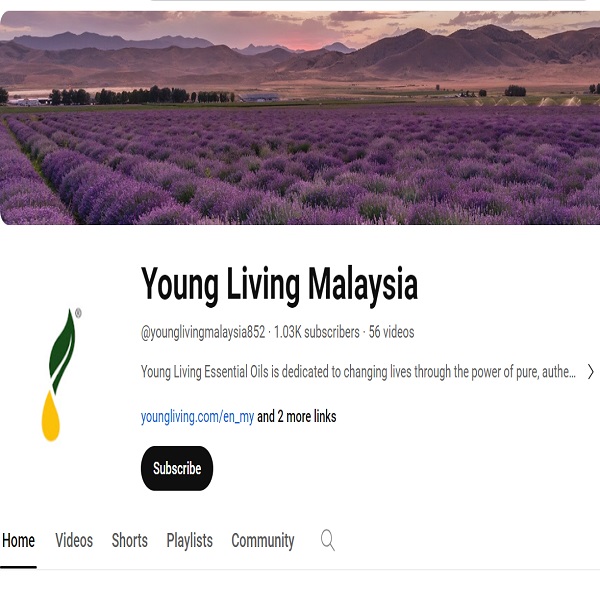Go to the Playlists tab
This screenshot has width=600, height=600.
pos(189,540)
